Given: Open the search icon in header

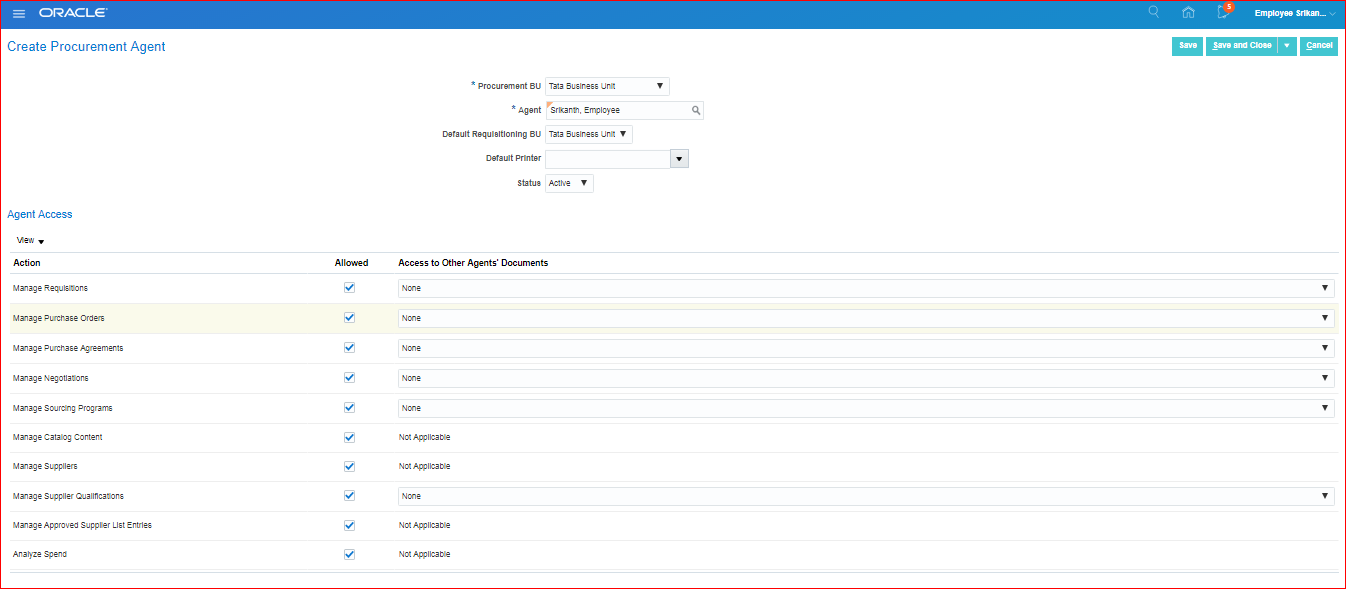Looking at the screenshot, I should coord(1154,13).
